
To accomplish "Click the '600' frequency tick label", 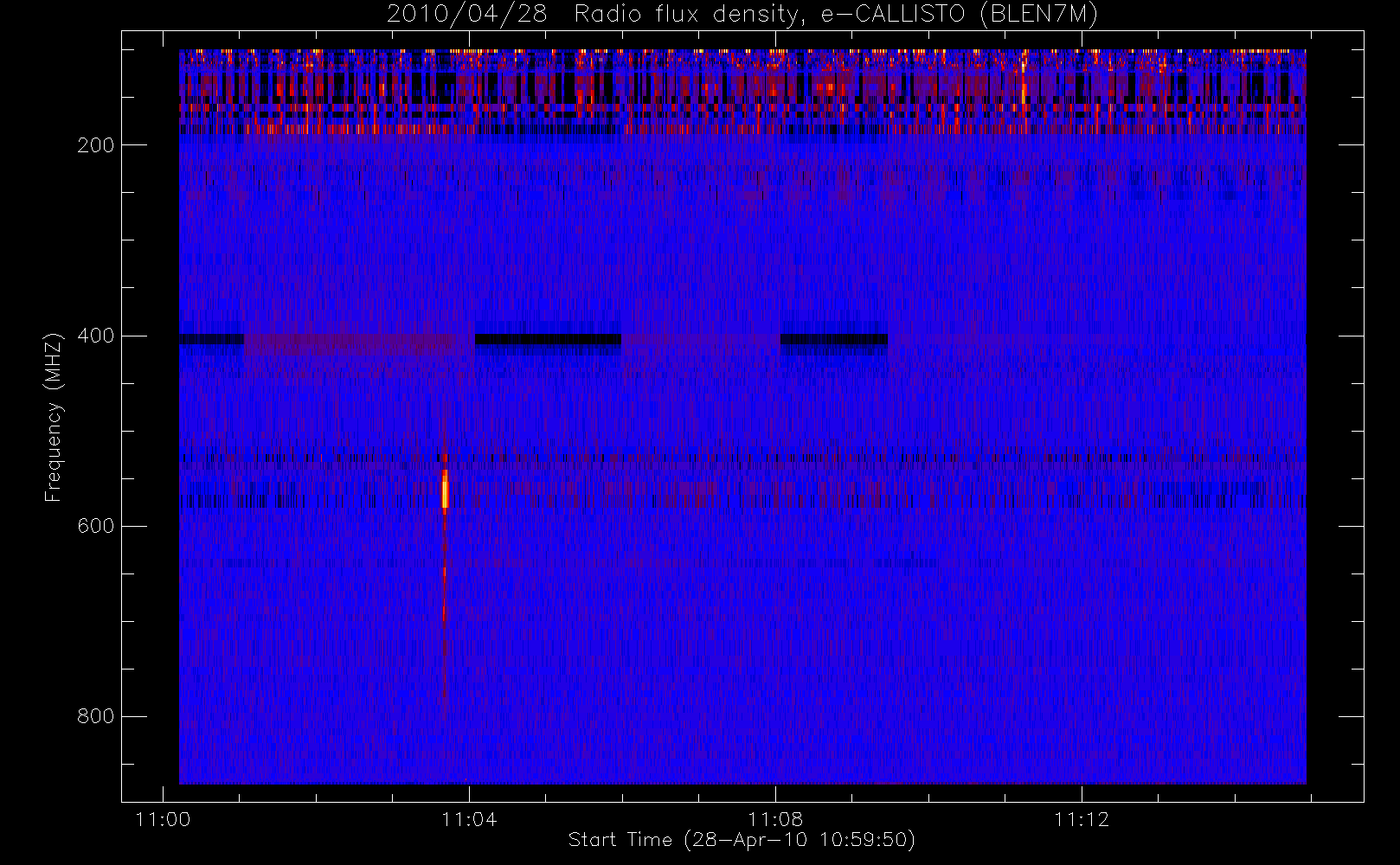I will tap(96, 526).
